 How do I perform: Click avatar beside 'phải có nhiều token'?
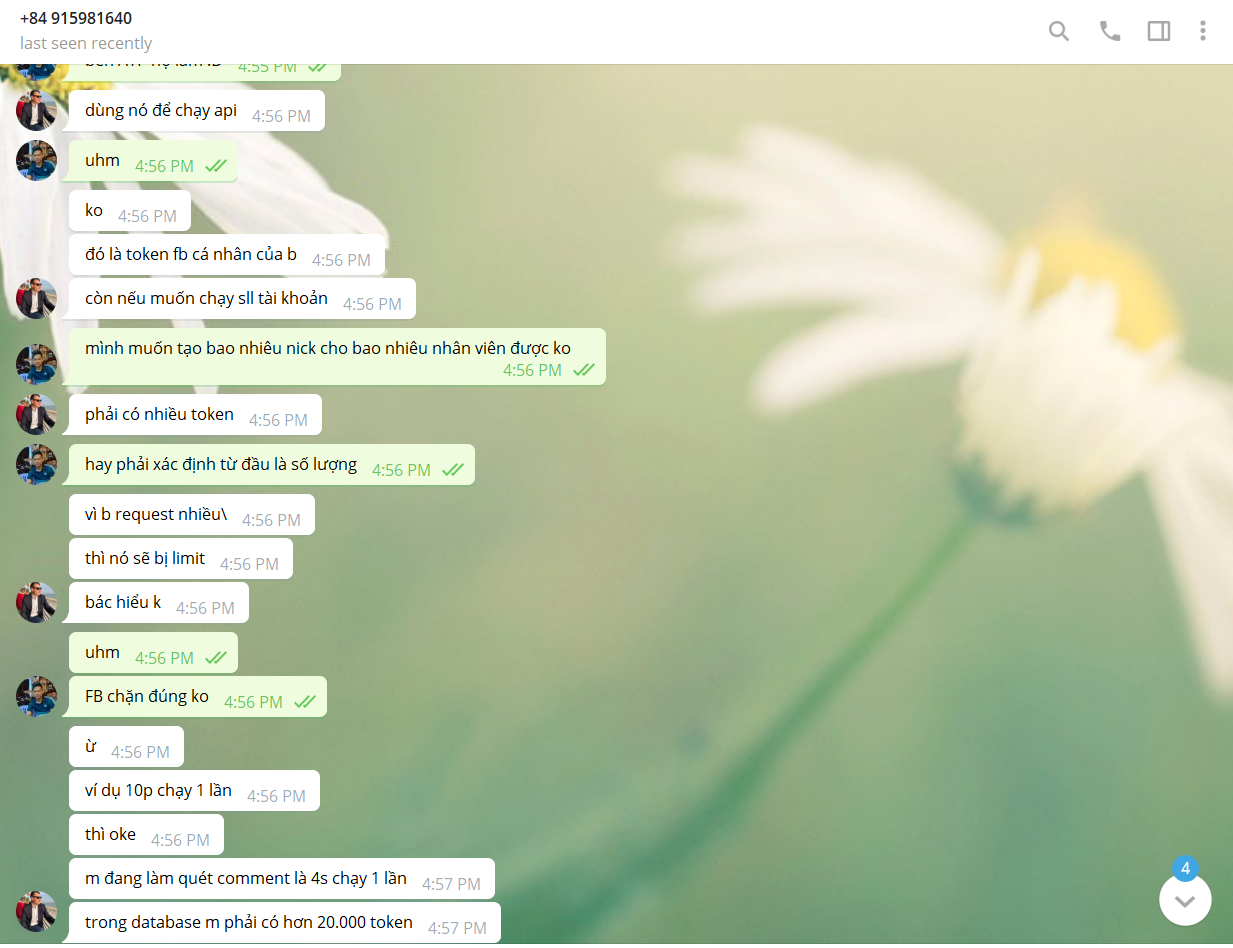point(36,415)
